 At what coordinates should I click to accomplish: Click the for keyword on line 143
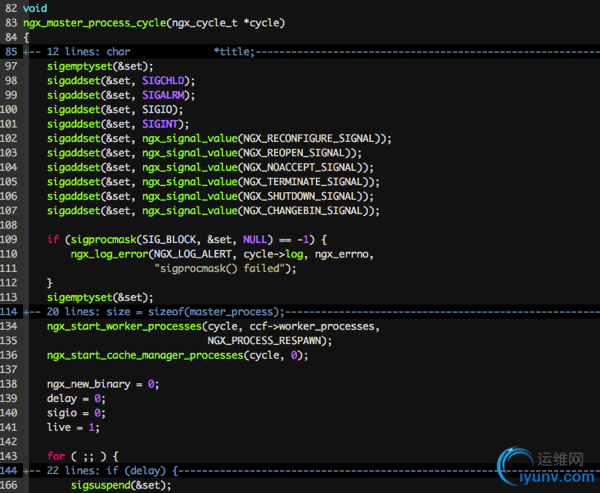coord(56,457)
